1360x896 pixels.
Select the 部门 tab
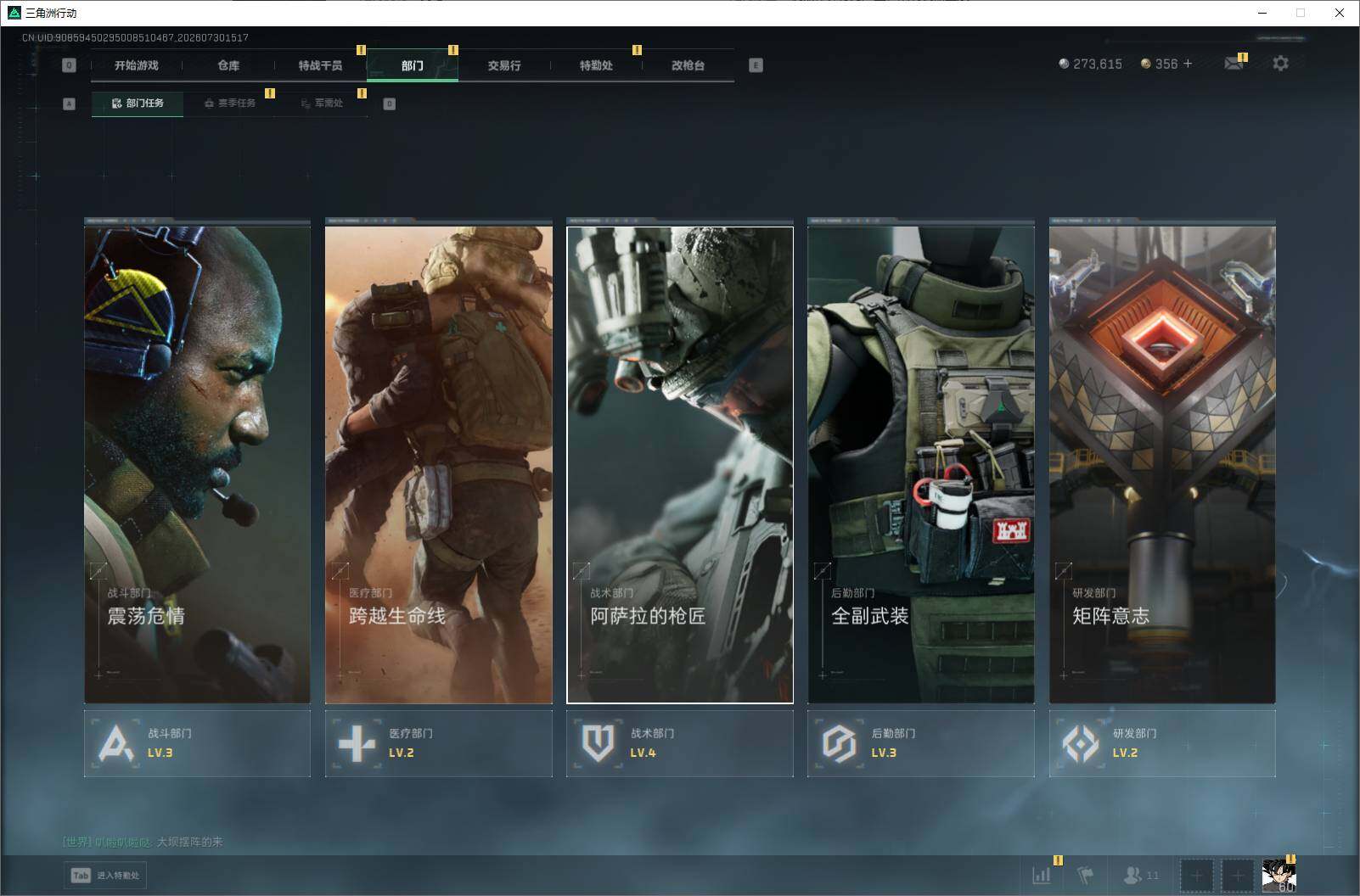[413, 65]
